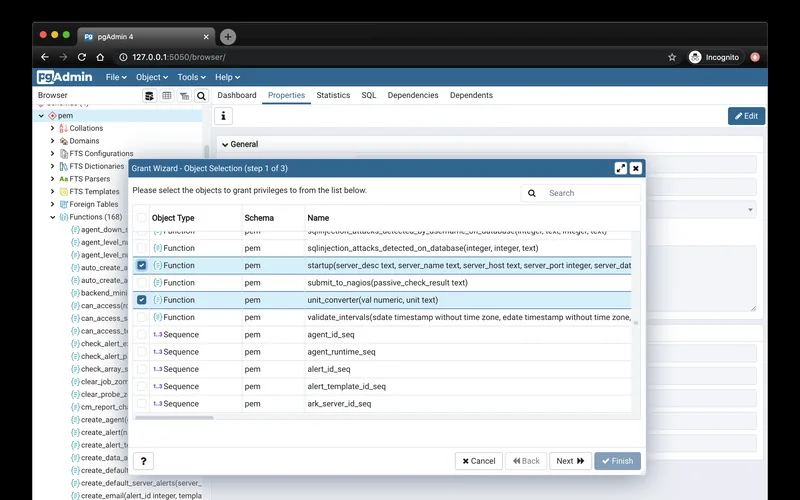Go to browser home page
This screenshot has width=800, height=500.
tap(101, 57)
